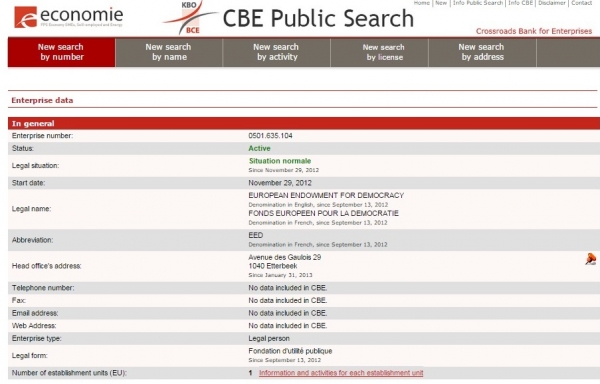The image size is (600, 384).
Task: Open Information and activities for each establishment unit
Action: 341,373
